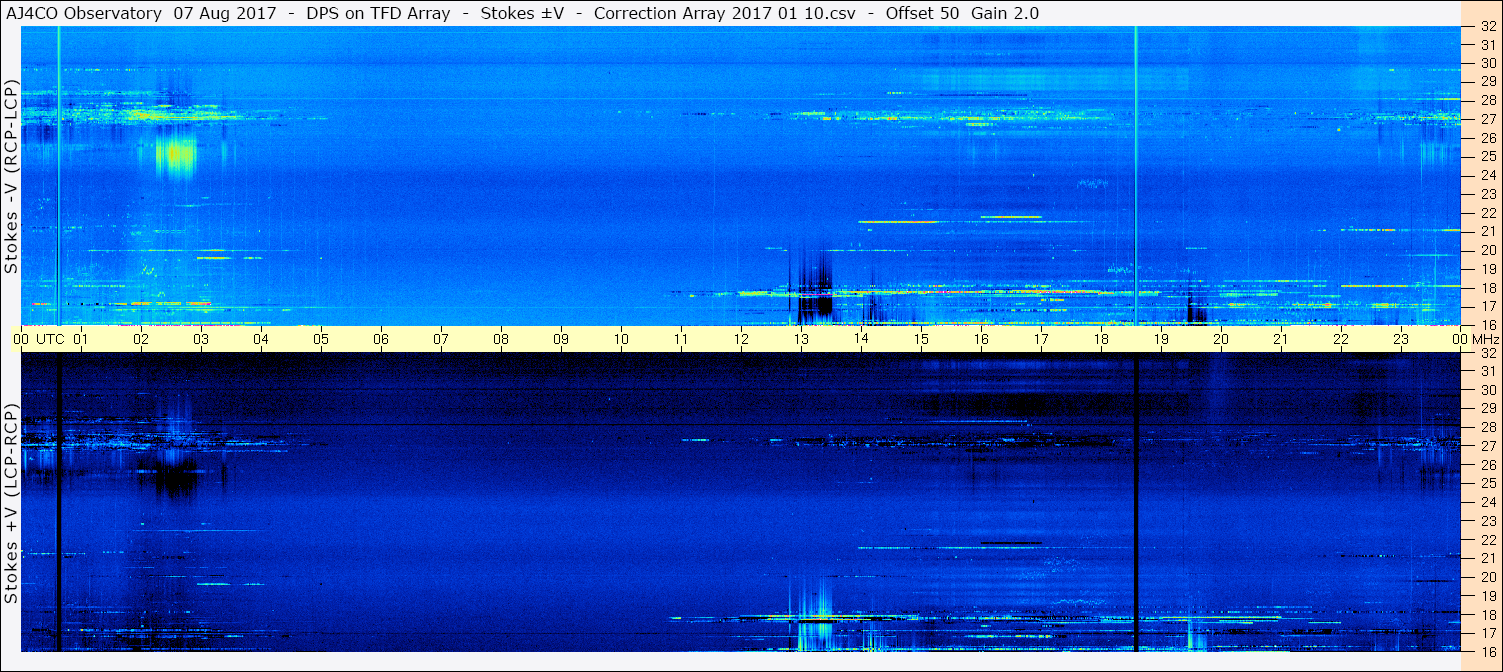Select the 02 hour mark on time axis

click(141, 339)
